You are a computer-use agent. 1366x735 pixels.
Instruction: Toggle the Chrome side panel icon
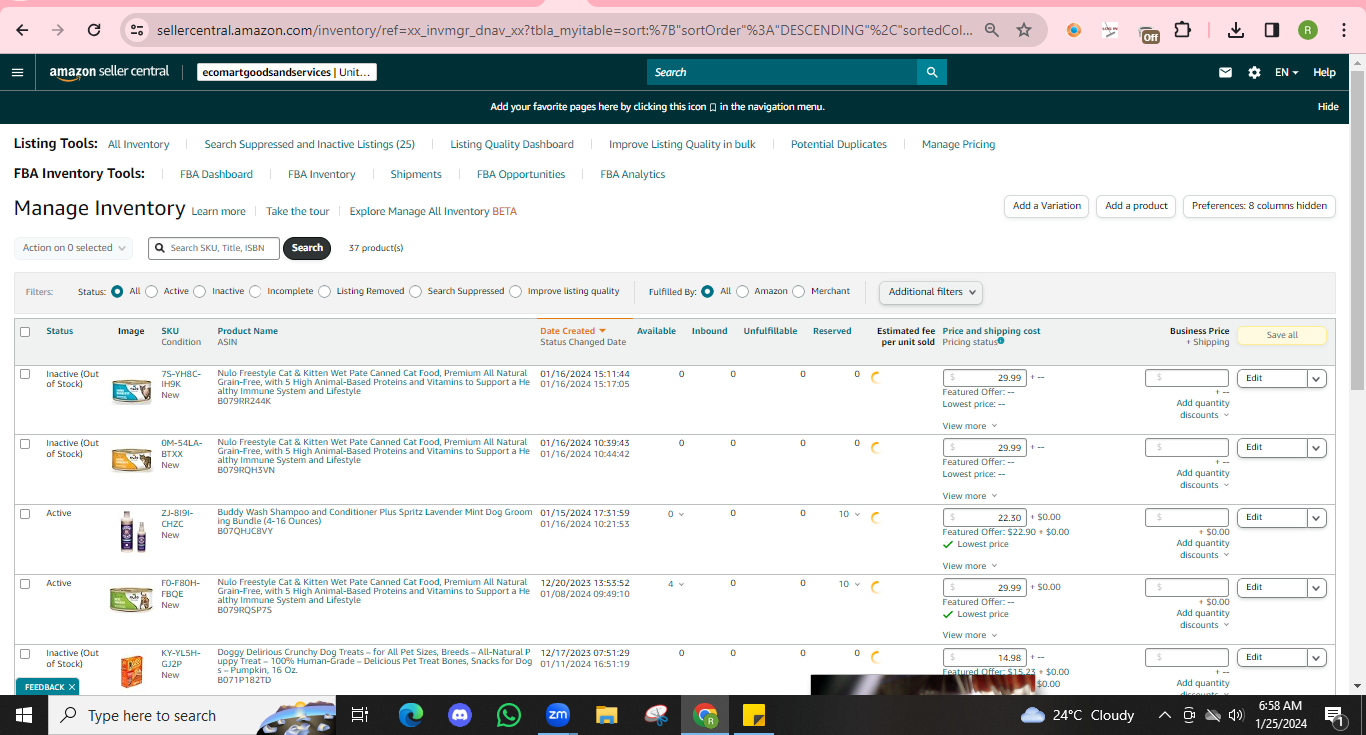[x=1272, y=30]
